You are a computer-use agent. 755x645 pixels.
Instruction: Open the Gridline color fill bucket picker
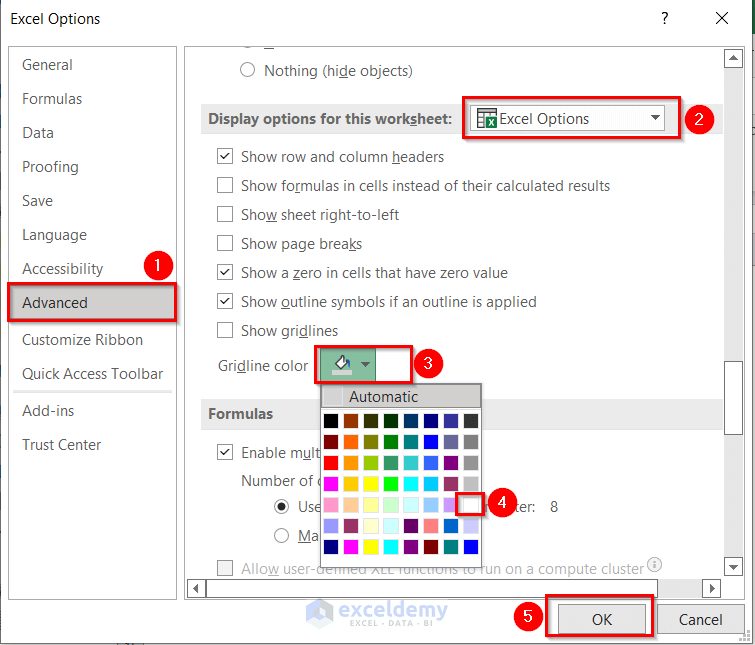(x=342, y=364)
